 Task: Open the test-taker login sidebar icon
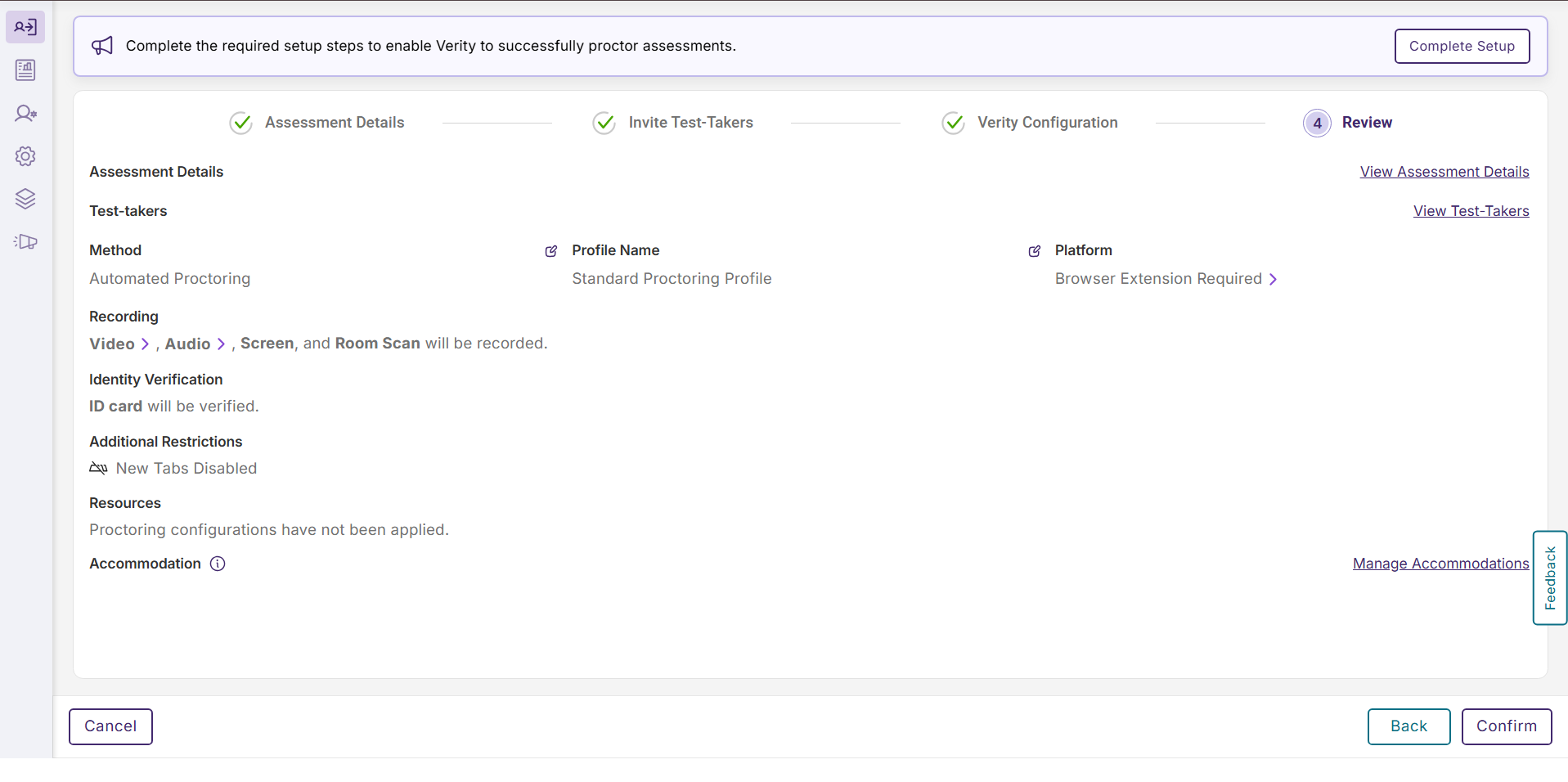[x=25, y=27]
